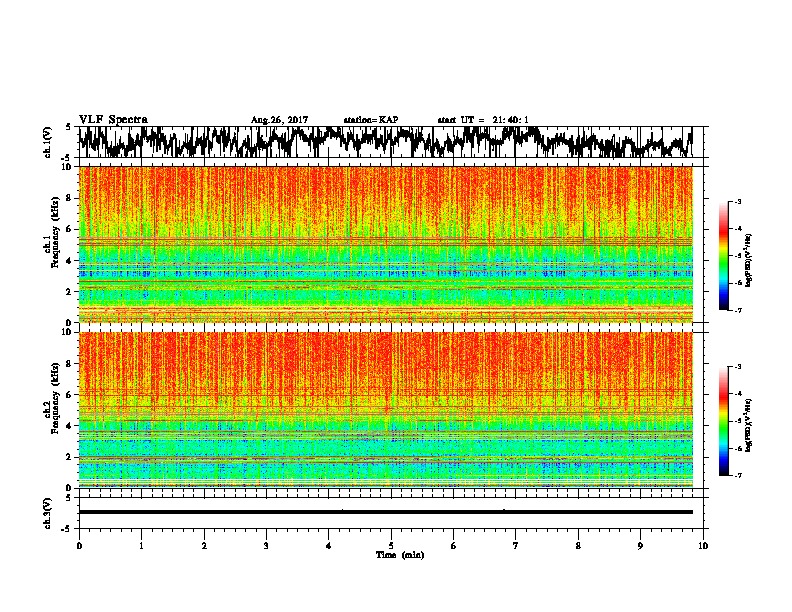792x612 pixels.
Task: Click the log(PSD) label beside ch.2 colorbar
Action: (749, 425)
